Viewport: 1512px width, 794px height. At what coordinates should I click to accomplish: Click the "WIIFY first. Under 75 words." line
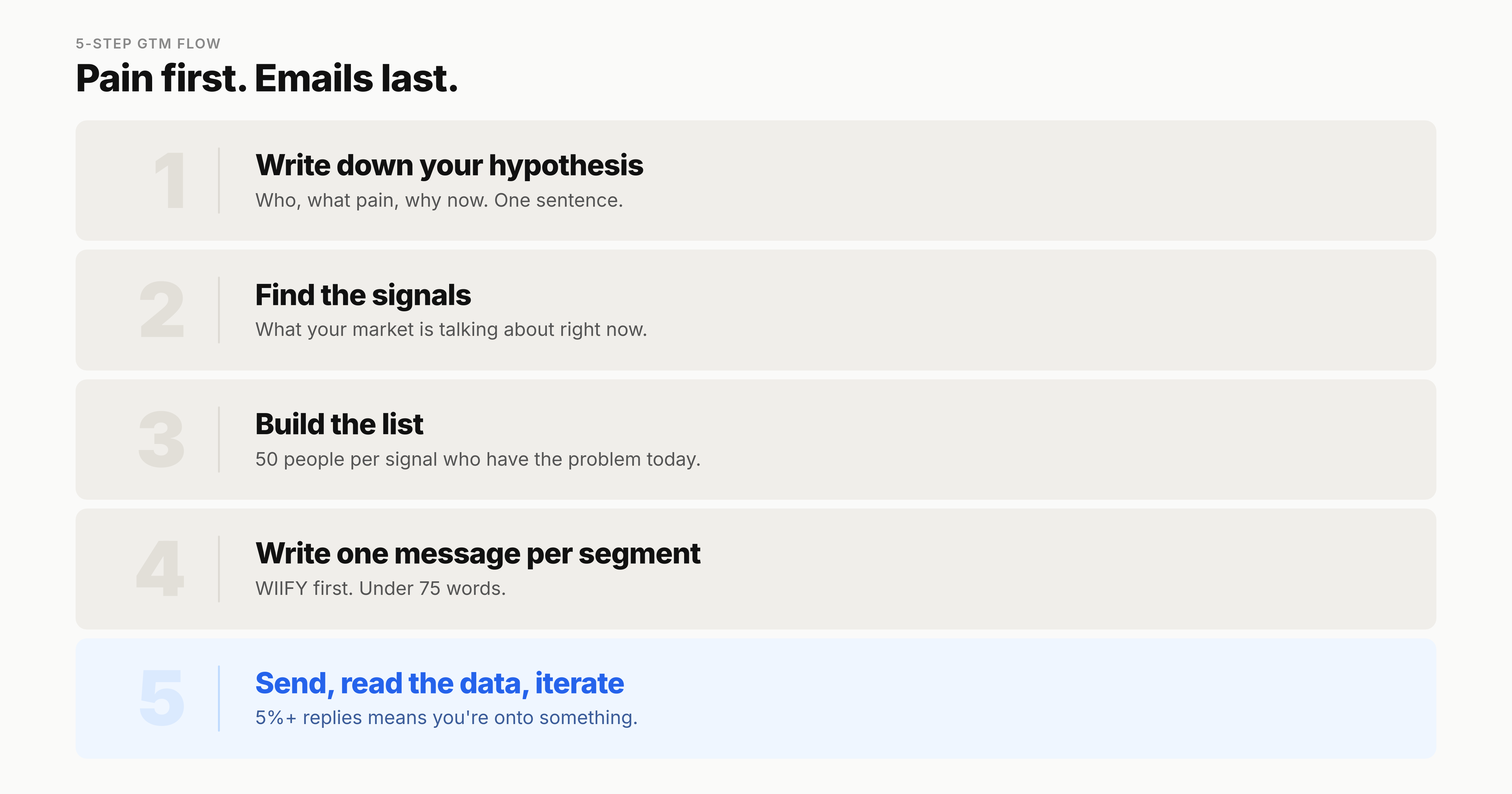click(x=380, y=589)
